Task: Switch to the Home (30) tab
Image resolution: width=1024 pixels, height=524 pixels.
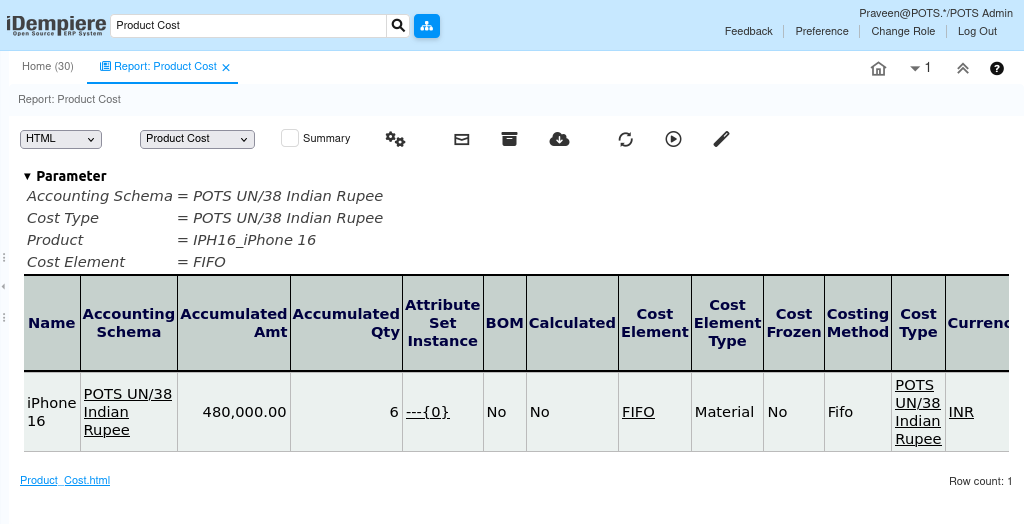Action: (48, 67)
